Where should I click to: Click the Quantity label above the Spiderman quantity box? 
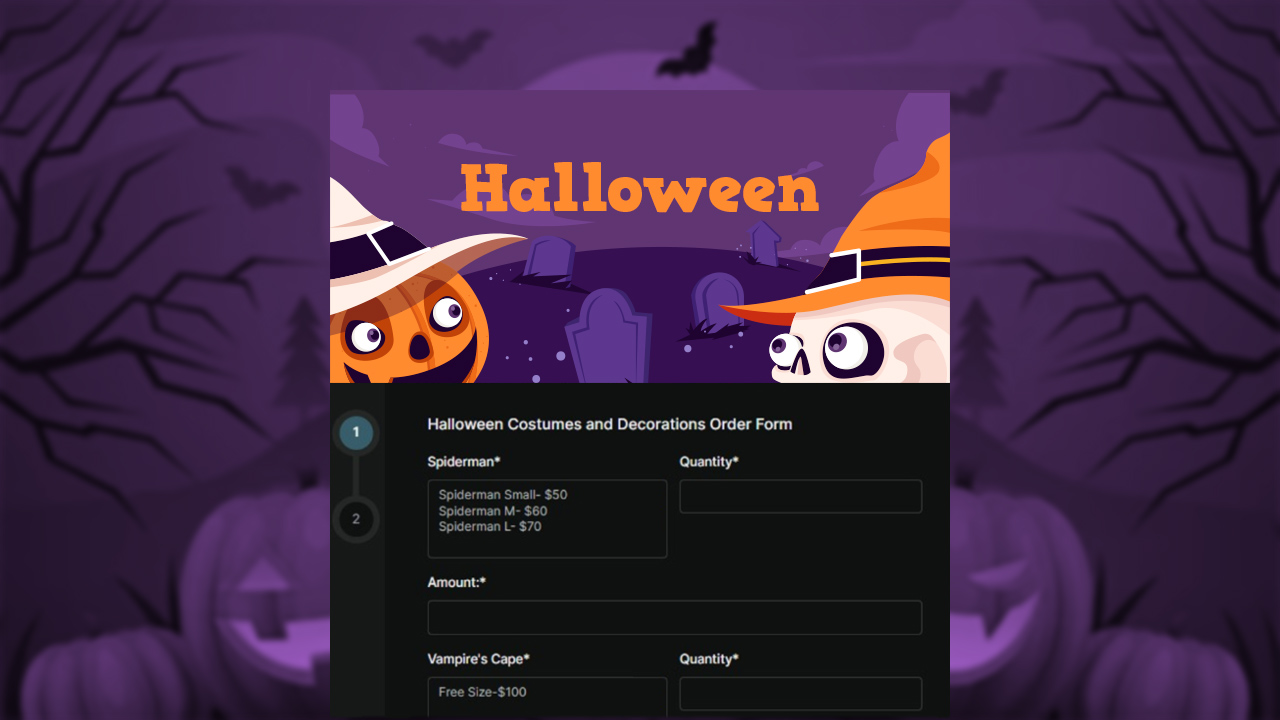tap(708, 462)
